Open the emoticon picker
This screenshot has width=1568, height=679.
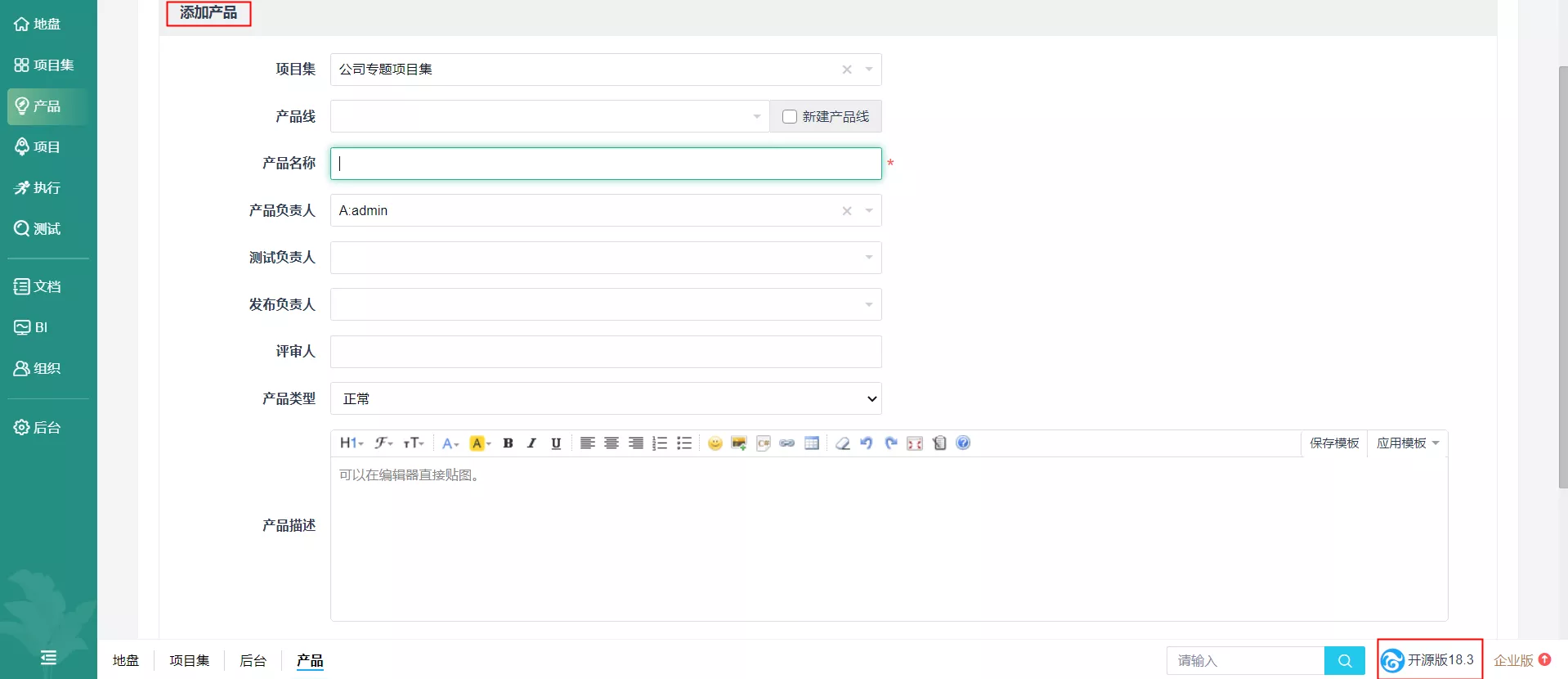(x=715, y=443)
